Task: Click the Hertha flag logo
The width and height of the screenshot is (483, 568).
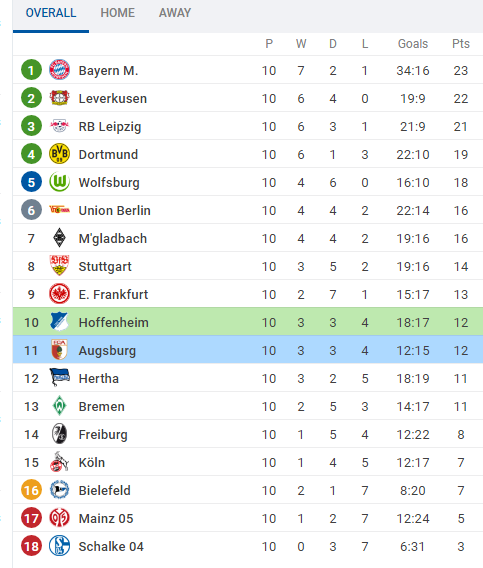Action: click(59, 377)
